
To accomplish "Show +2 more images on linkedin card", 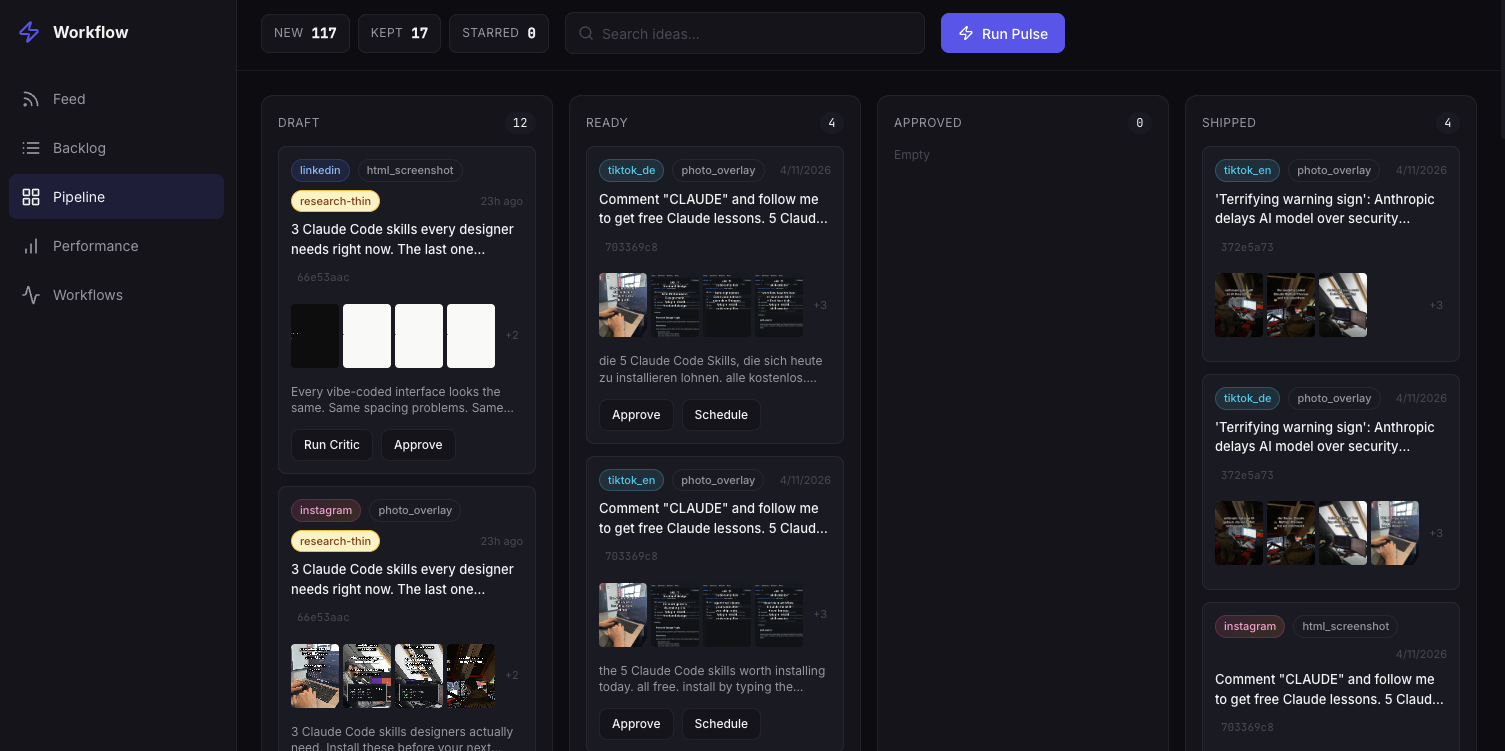I will (512, 335).
